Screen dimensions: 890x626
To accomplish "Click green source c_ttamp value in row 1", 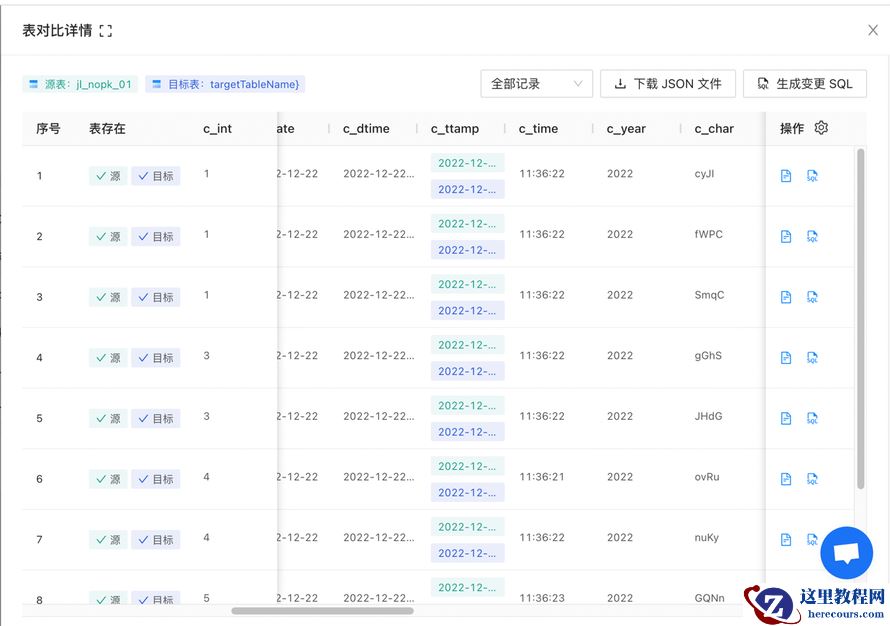I will [467, 163].
